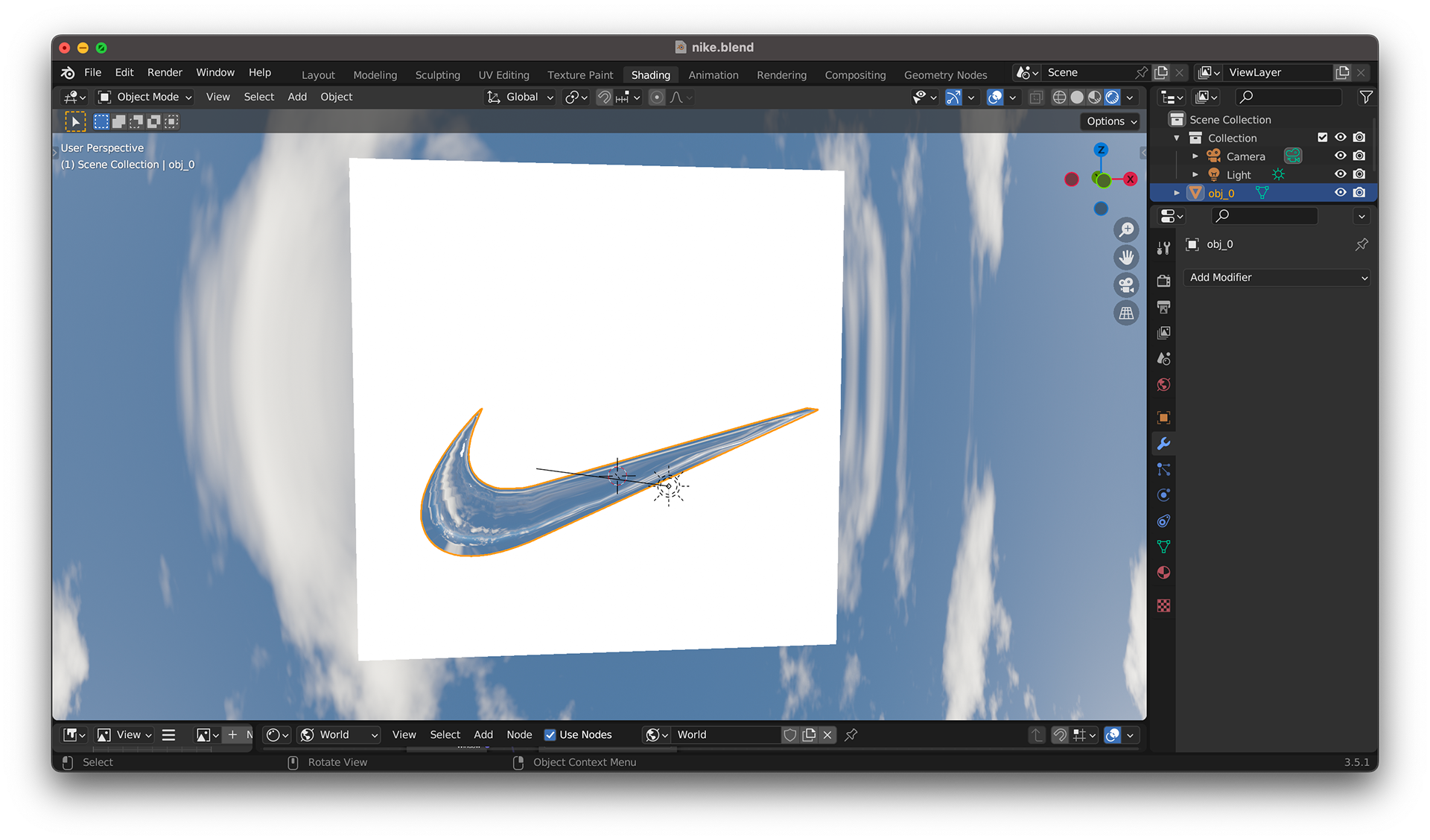Open the Output properties tab
1430x840 pixels.
pyautogui.click(x=1163, y=307)
